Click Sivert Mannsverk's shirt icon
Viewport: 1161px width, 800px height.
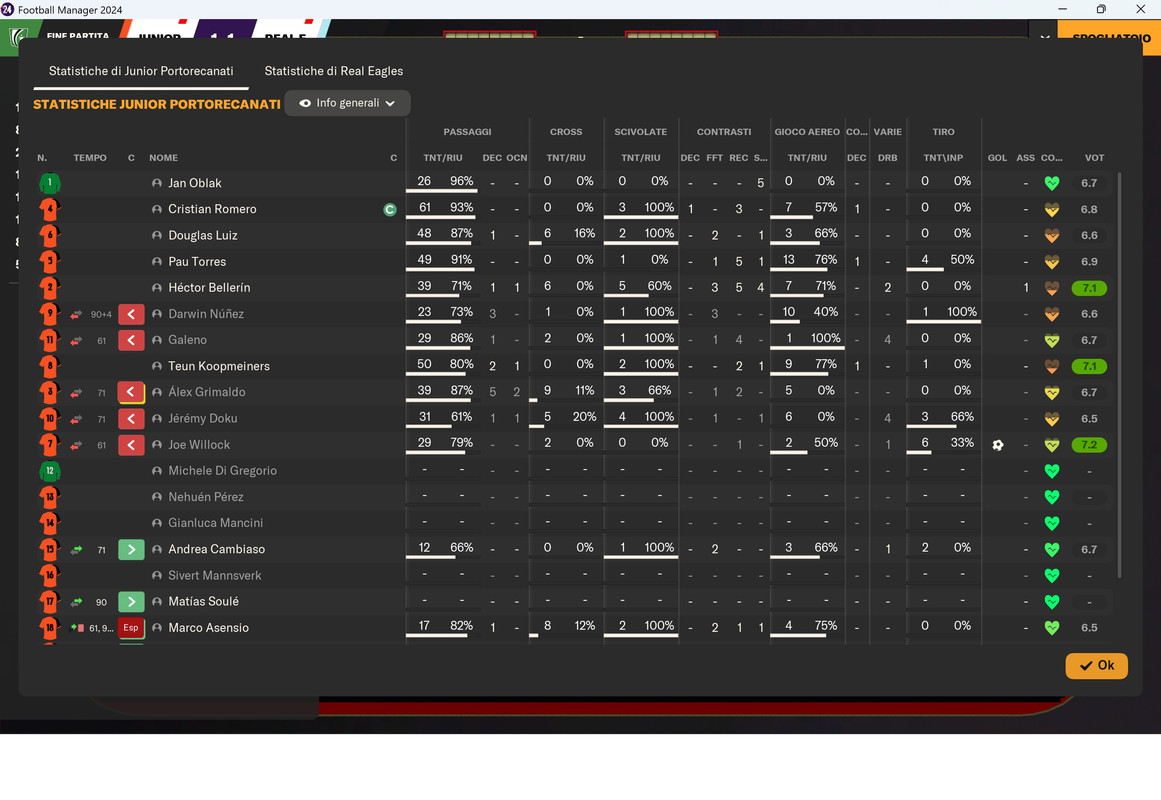pyautogui.click(x=50, y=576)
